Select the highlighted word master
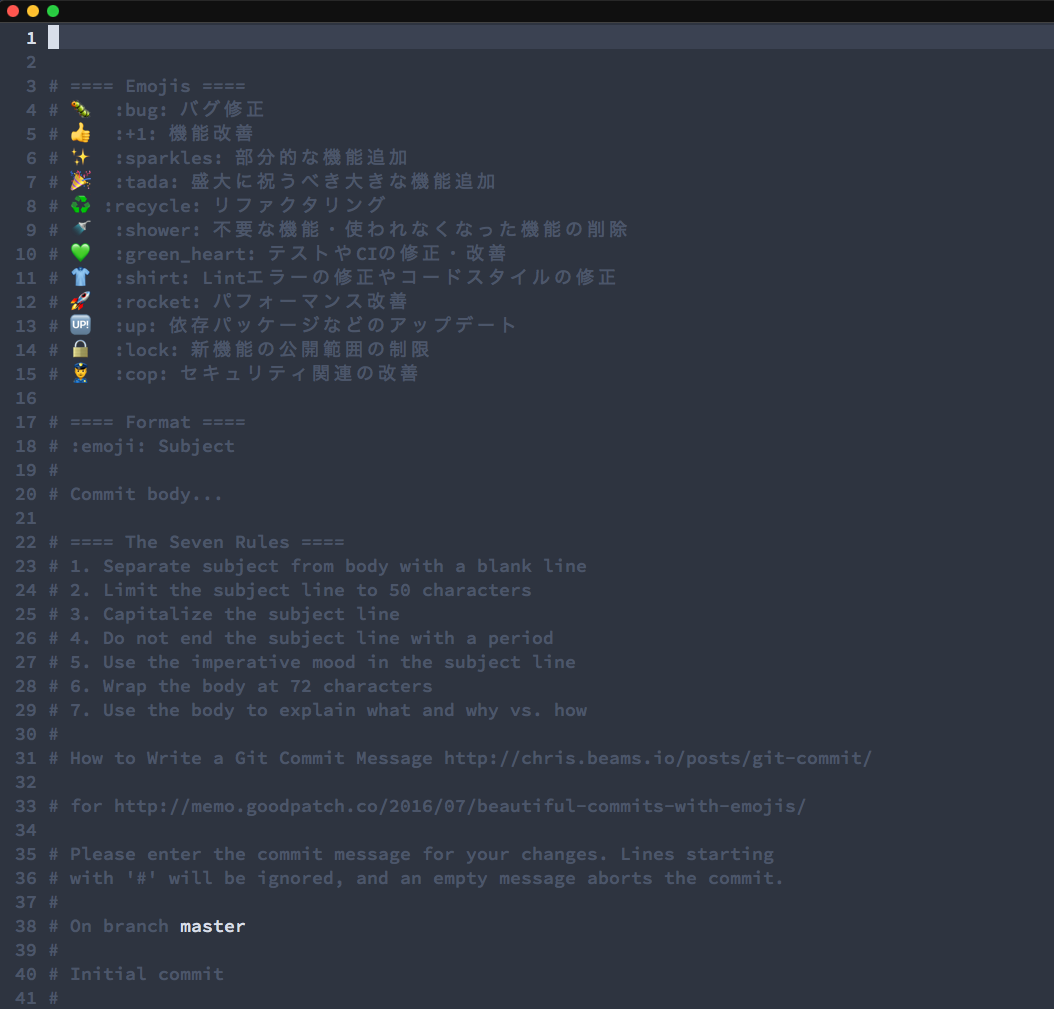Image resolution: width=1054 pixels, height=1009 pixels. click(x=212, y=926)
